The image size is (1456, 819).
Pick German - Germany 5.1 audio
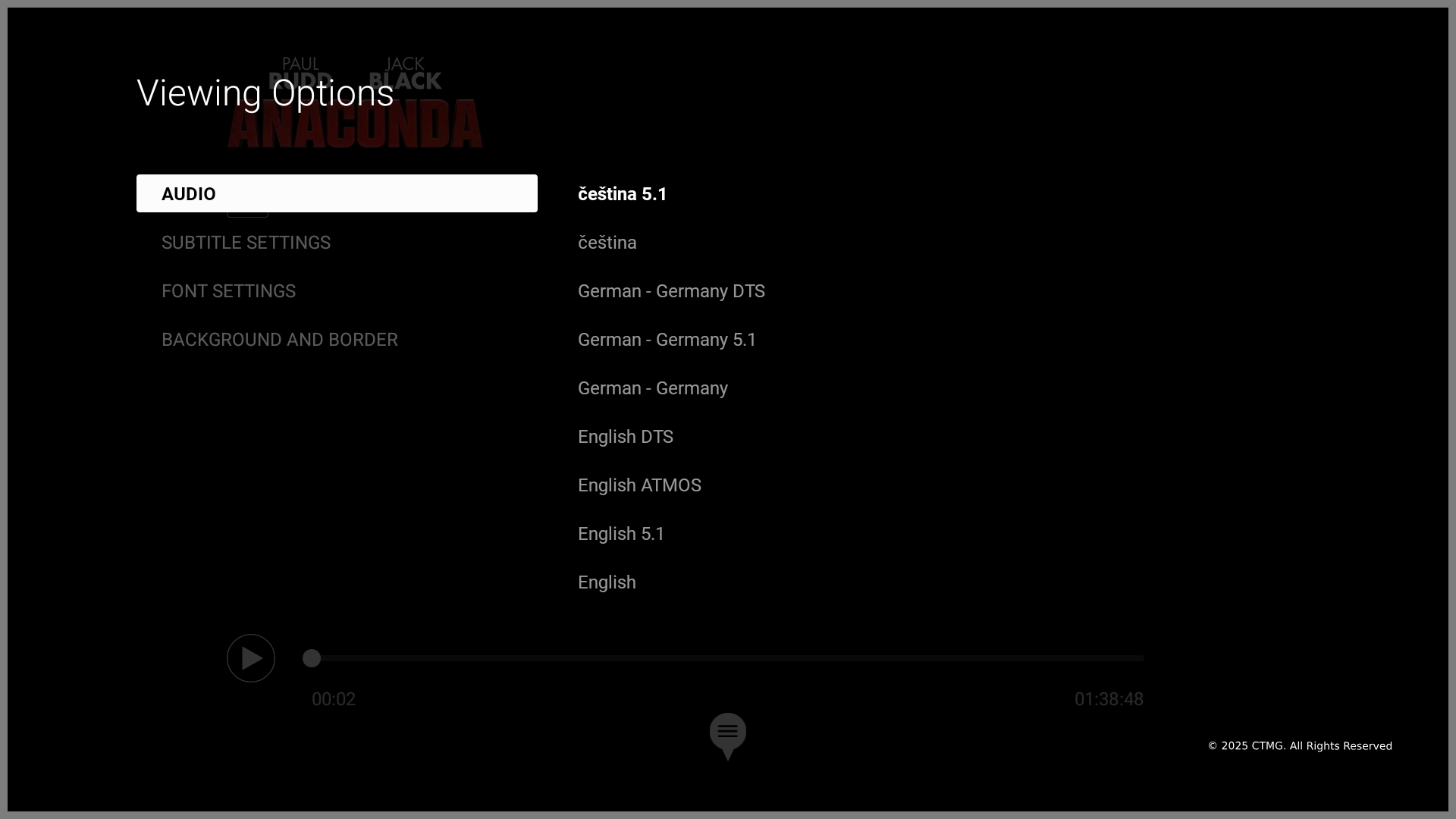[x=667, y=340]
